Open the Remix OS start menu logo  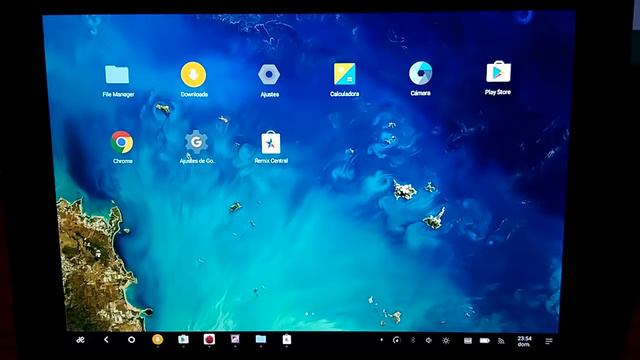click(80, 340)
